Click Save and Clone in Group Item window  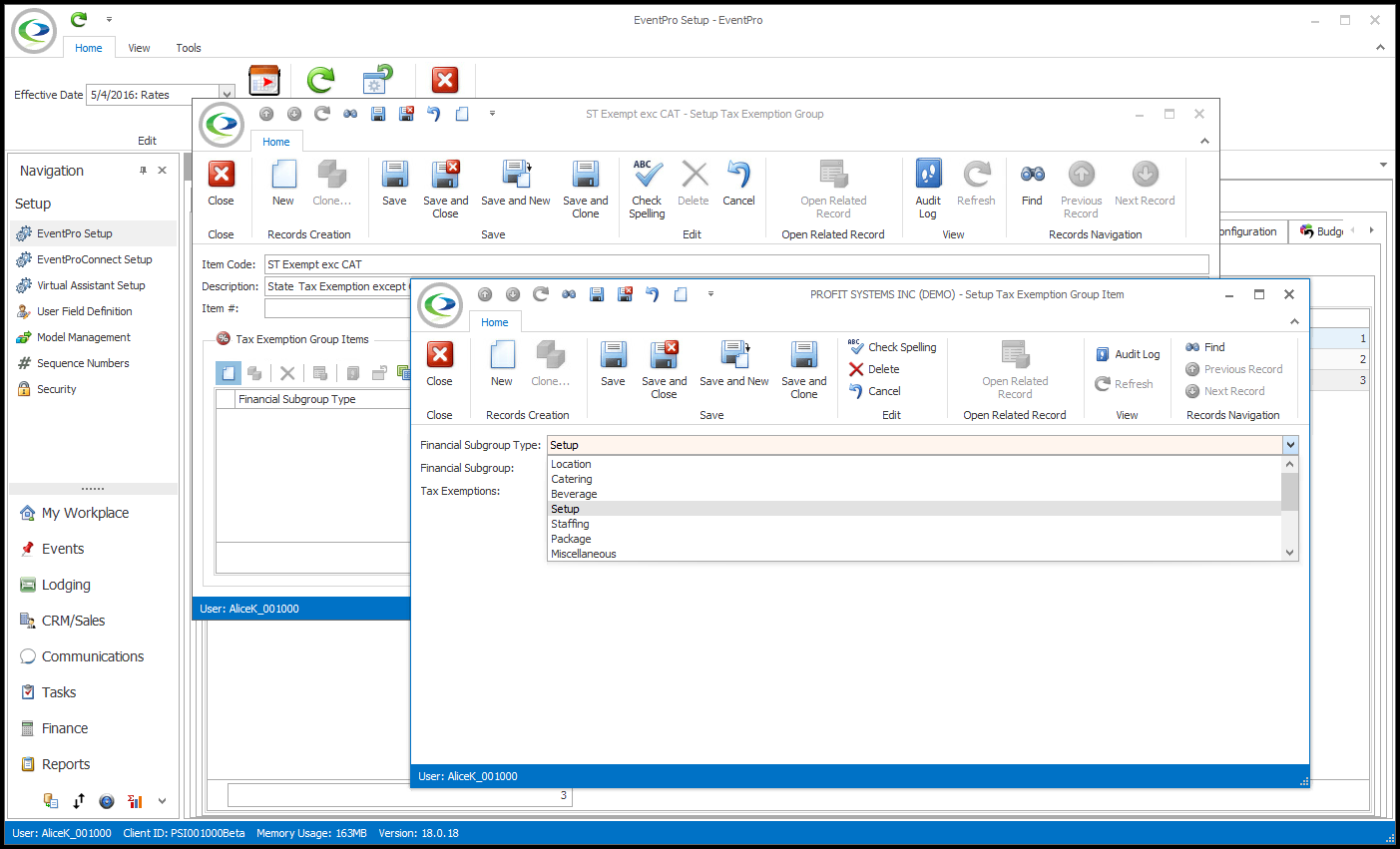tap(803, 369)
